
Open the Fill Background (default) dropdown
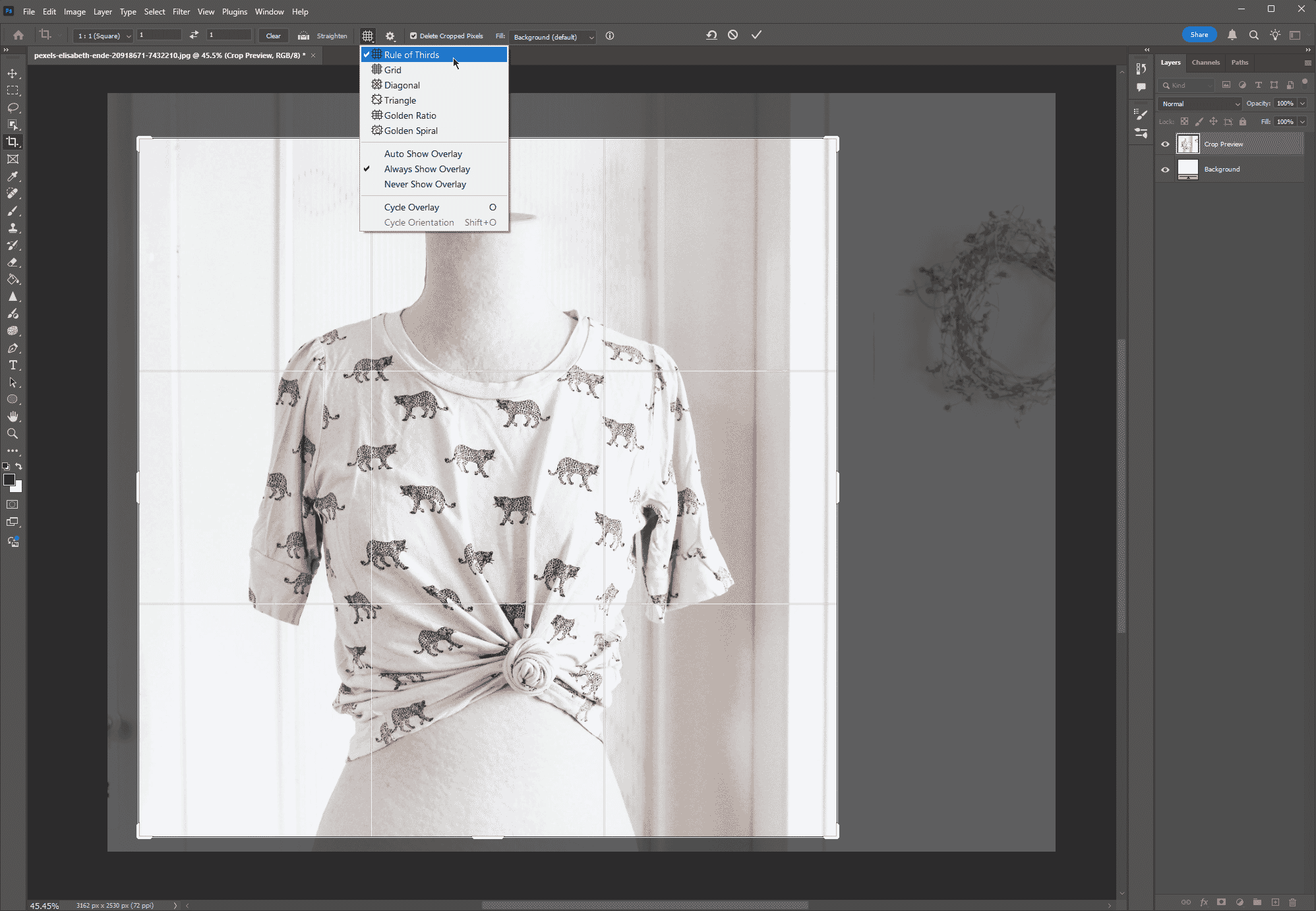click(552, 37)
